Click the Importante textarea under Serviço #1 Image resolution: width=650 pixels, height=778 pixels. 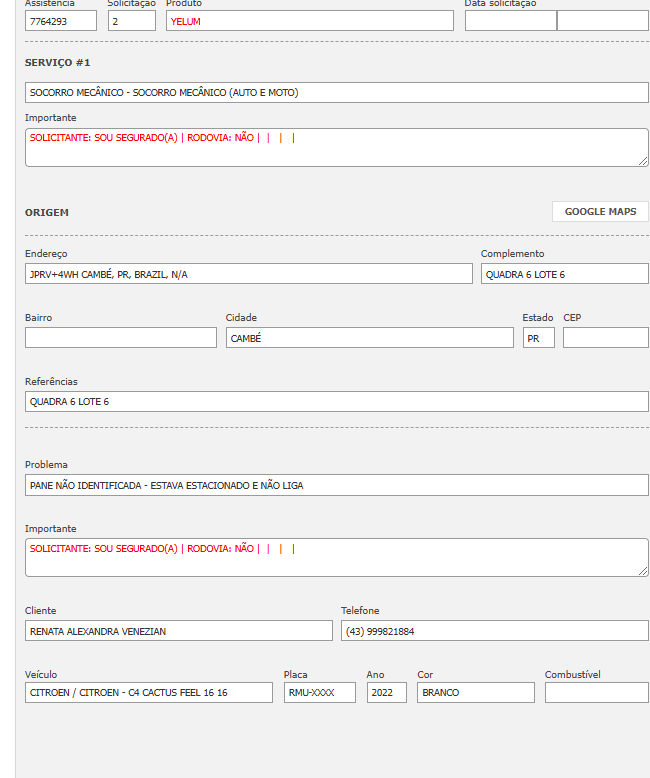pyautogui.click(x=337, y=147)
